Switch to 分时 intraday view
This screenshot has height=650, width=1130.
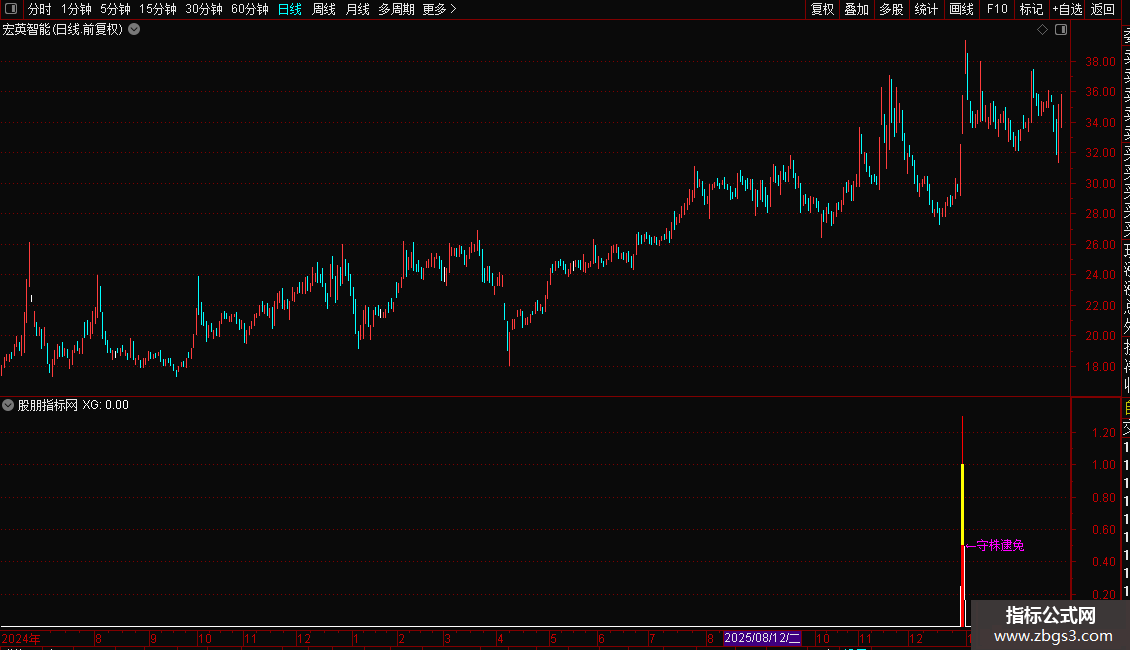40,9
